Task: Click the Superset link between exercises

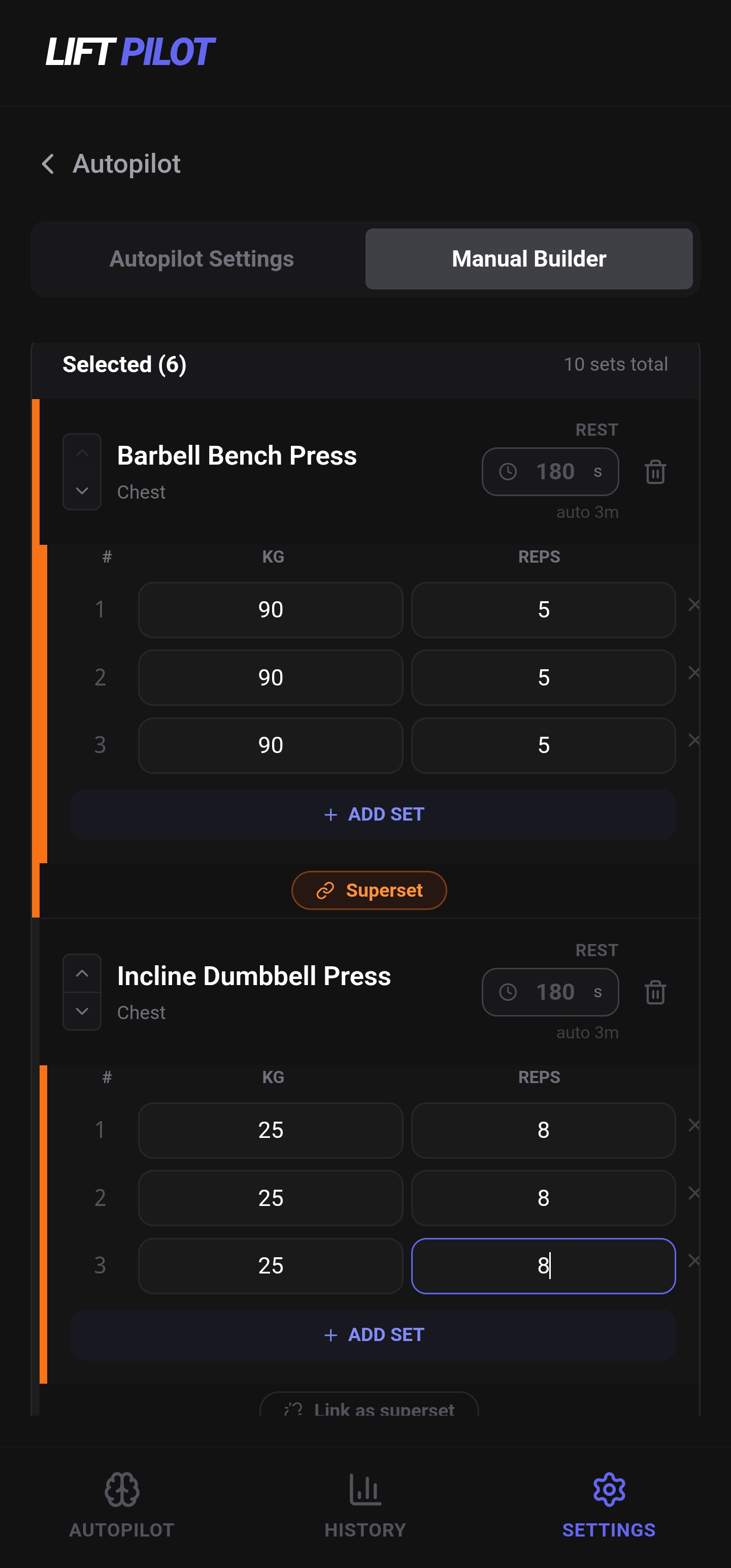Action: tap(369, 890)
